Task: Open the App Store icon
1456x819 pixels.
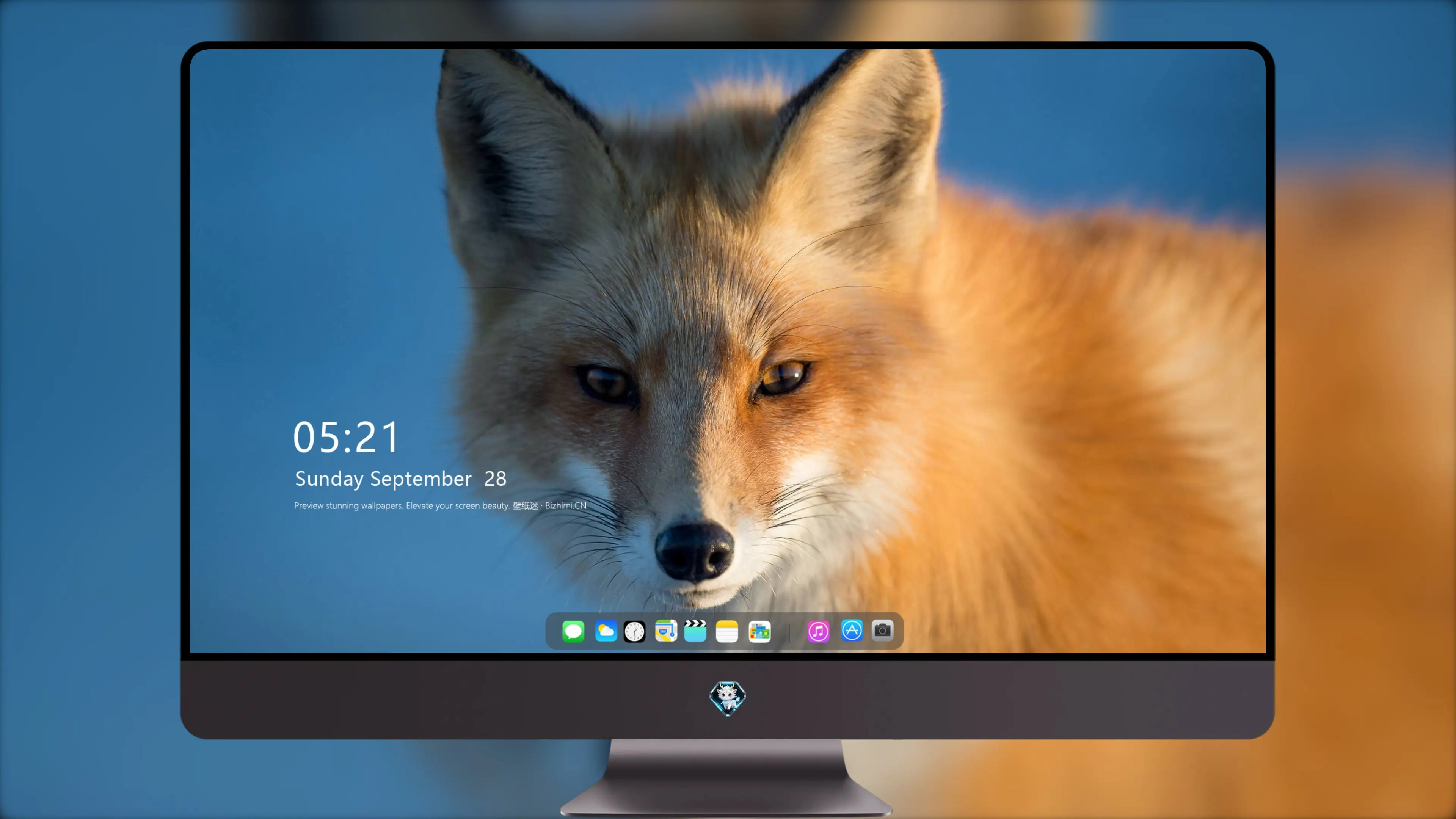Action: [x=852, y=630]
